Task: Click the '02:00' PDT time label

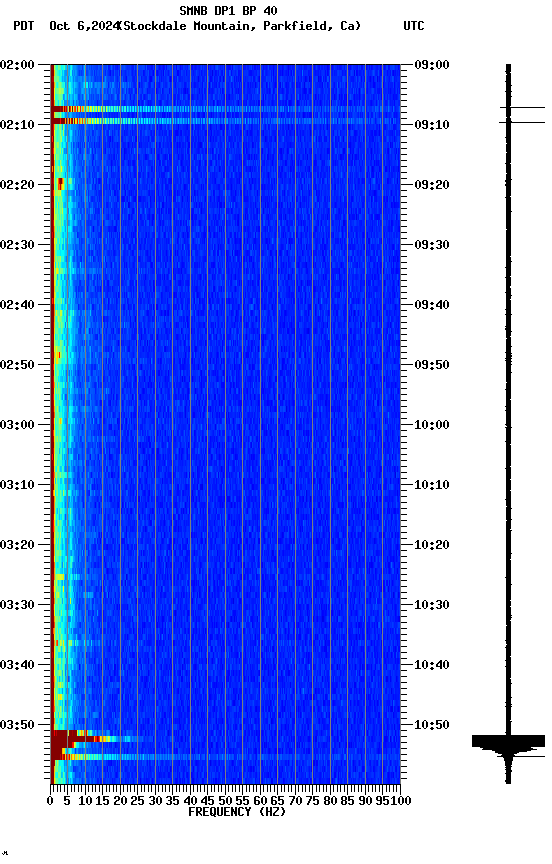Action: pyautogui.click(x=17, y=65)
